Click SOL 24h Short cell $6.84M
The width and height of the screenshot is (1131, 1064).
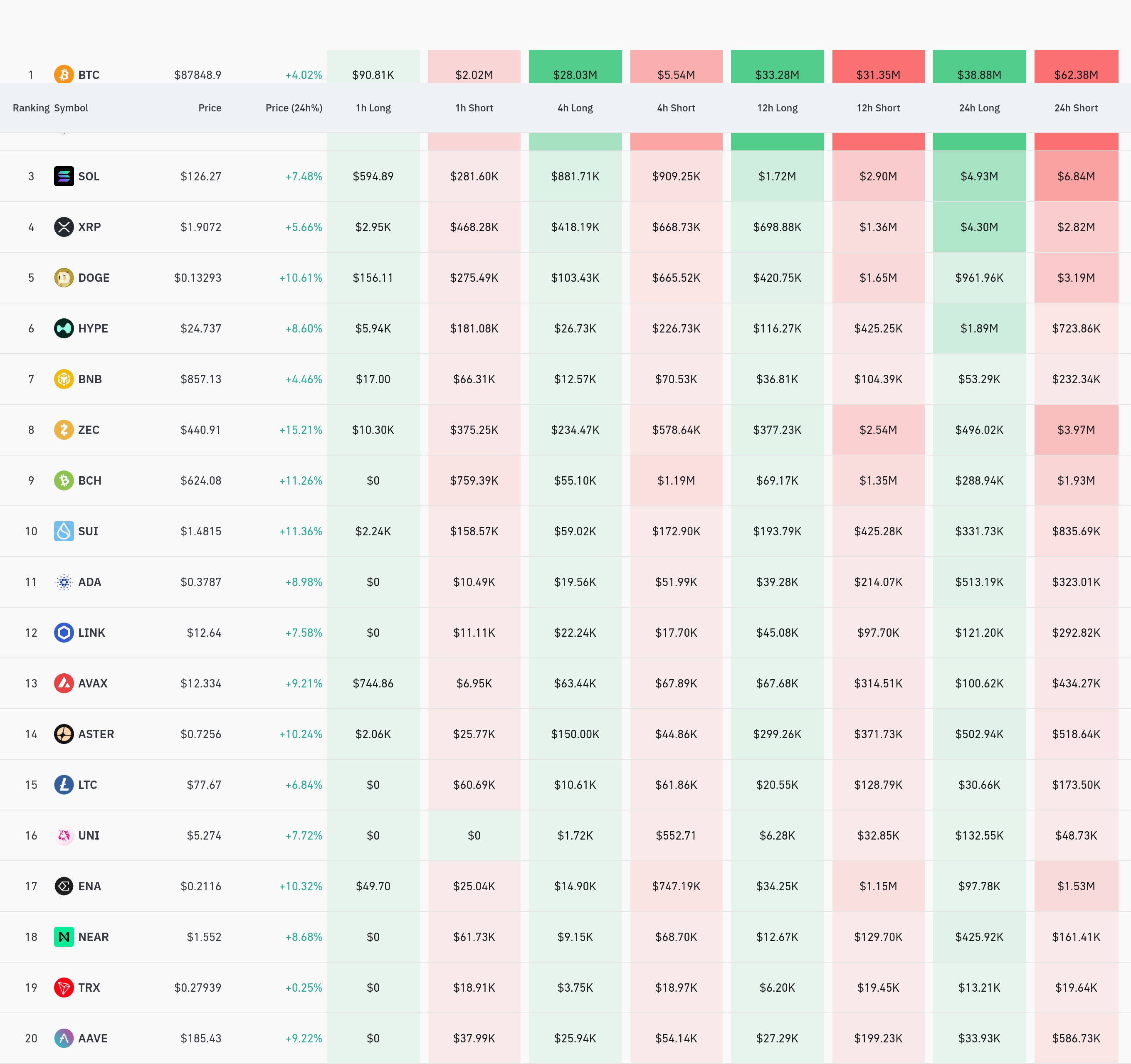pyautogui.click(x=1076, y=176)
